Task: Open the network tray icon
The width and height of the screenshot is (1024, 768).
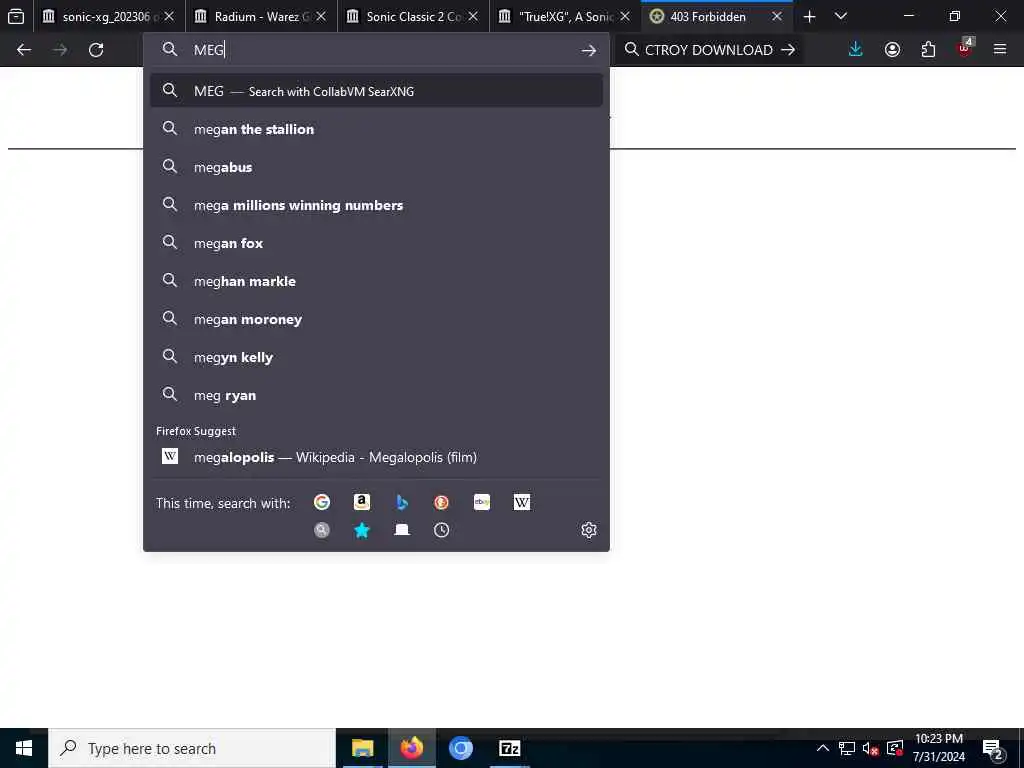Action: 846,748
